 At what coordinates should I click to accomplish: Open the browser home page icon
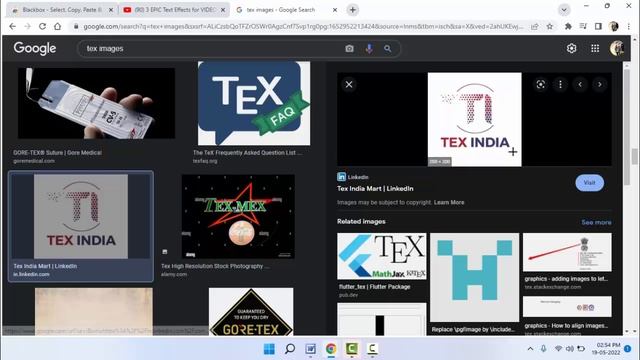tap(58, 26)
